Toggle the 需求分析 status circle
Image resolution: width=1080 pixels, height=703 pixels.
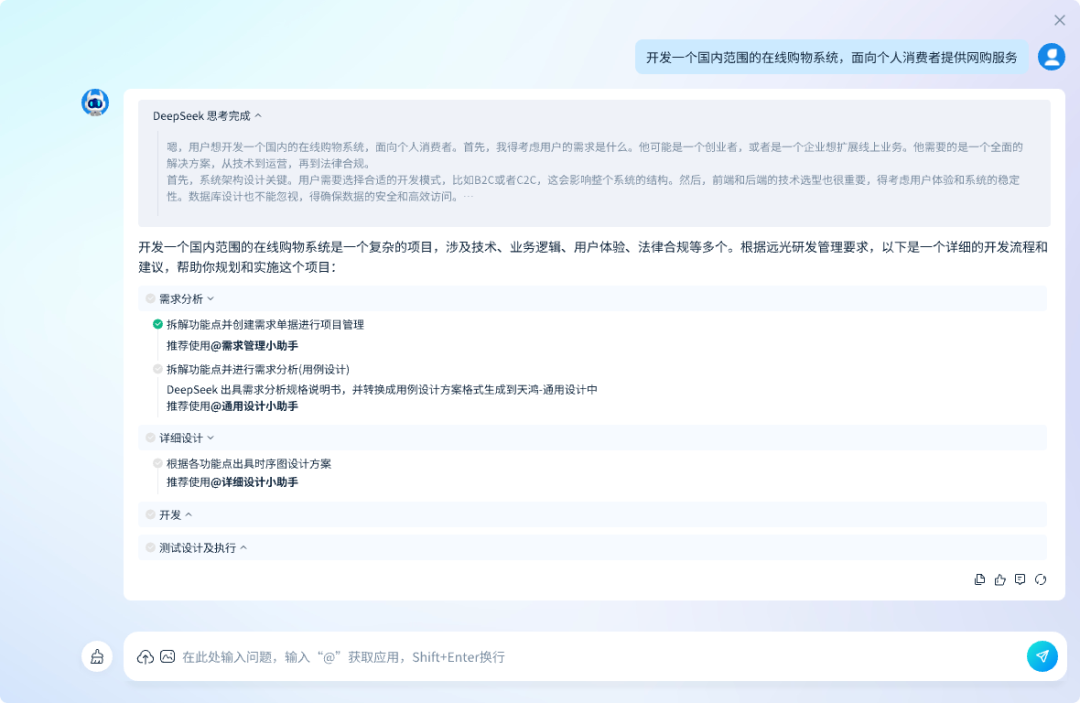[x=148, y=298]
